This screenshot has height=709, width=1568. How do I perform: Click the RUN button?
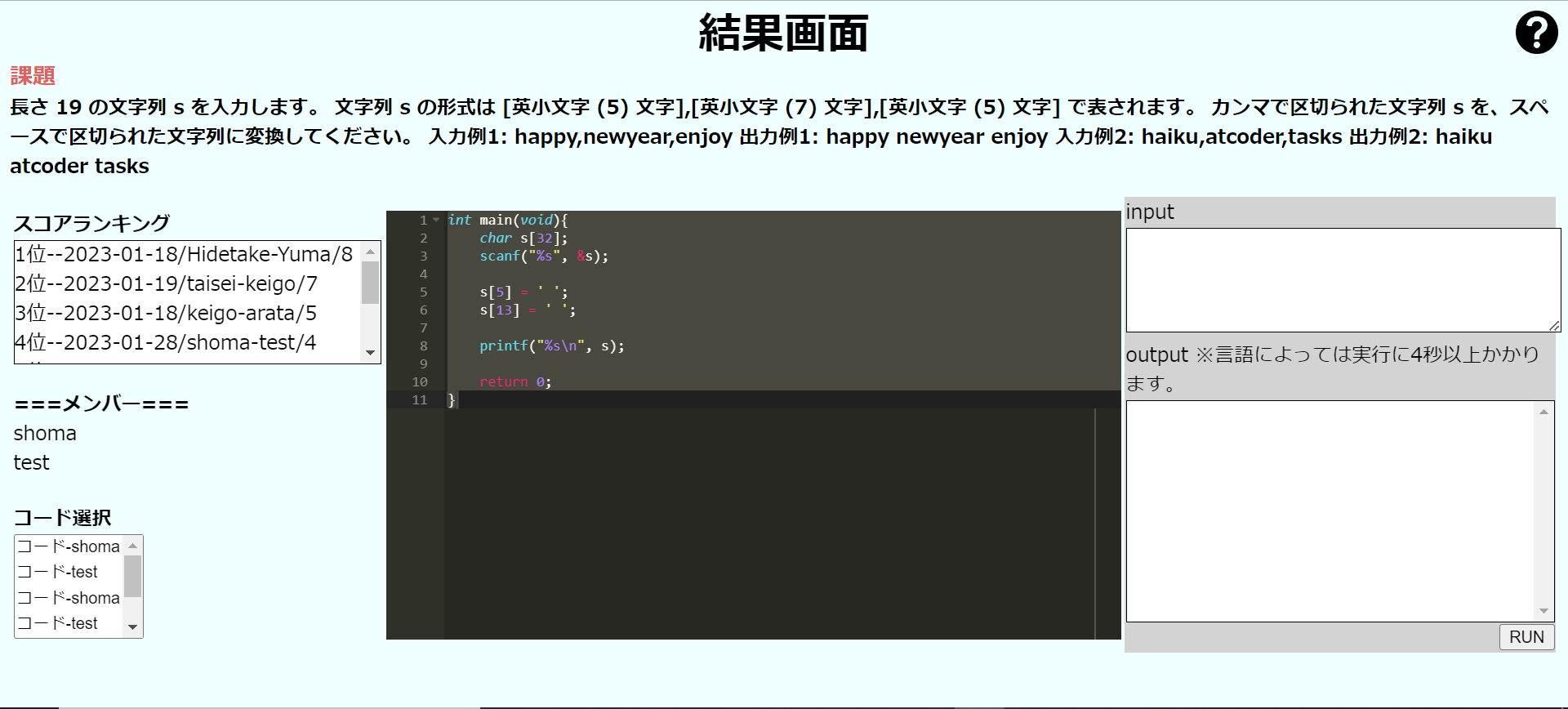click(x=1526, y=637)
